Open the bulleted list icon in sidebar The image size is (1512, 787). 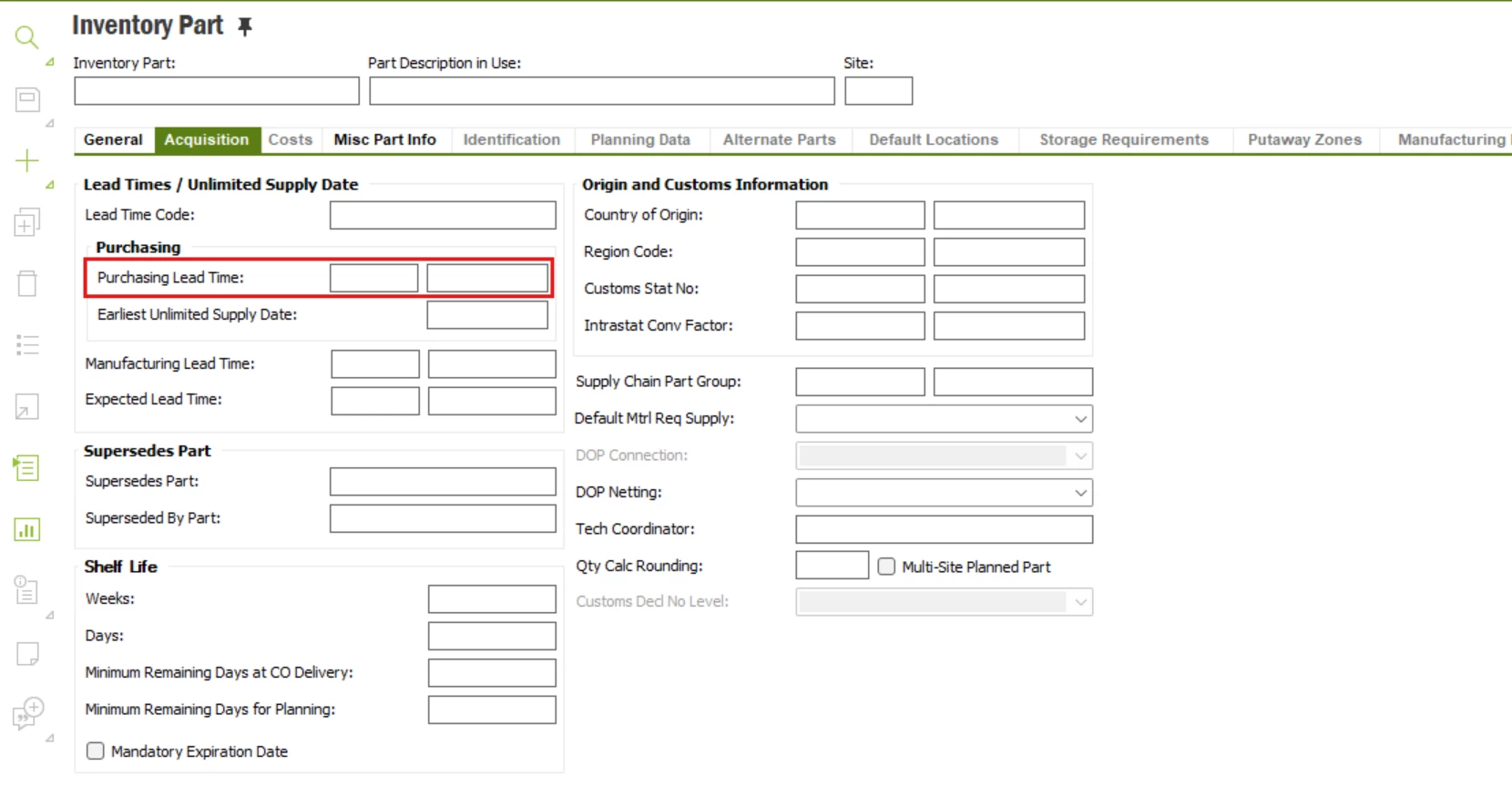[x=27, y=344]
